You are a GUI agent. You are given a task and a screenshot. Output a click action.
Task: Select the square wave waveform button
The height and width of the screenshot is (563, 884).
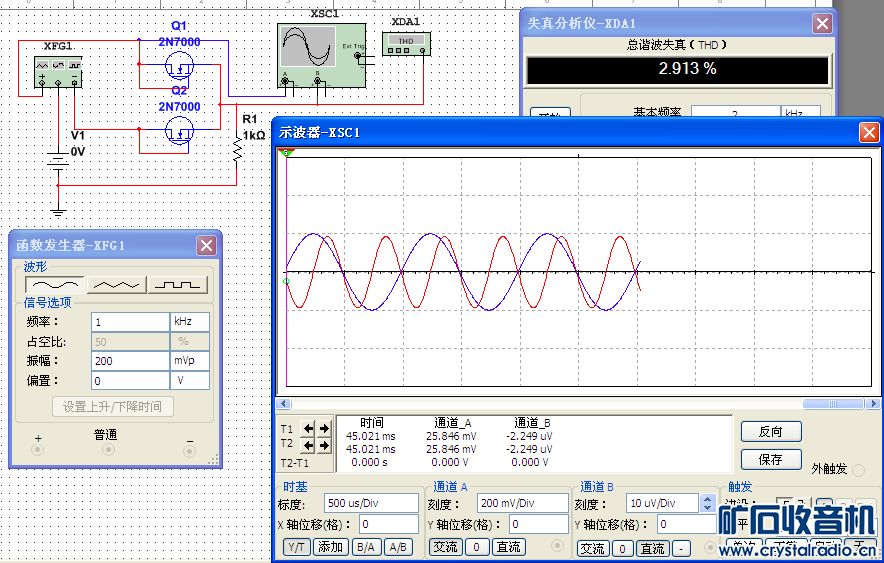click(177, 284)
